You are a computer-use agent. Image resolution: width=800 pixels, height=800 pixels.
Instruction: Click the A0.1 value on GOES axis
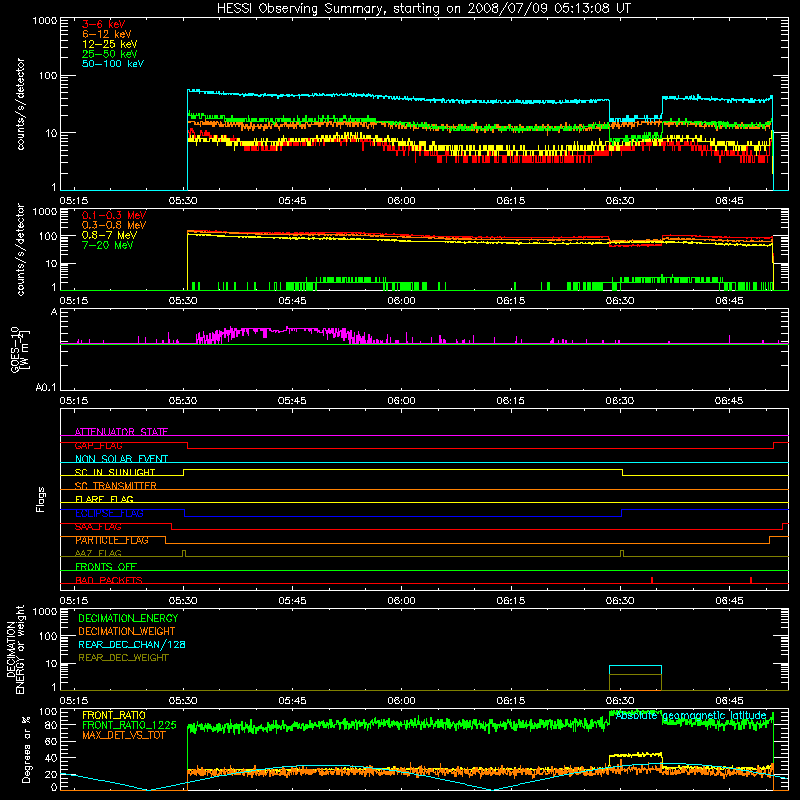(46, 387)
